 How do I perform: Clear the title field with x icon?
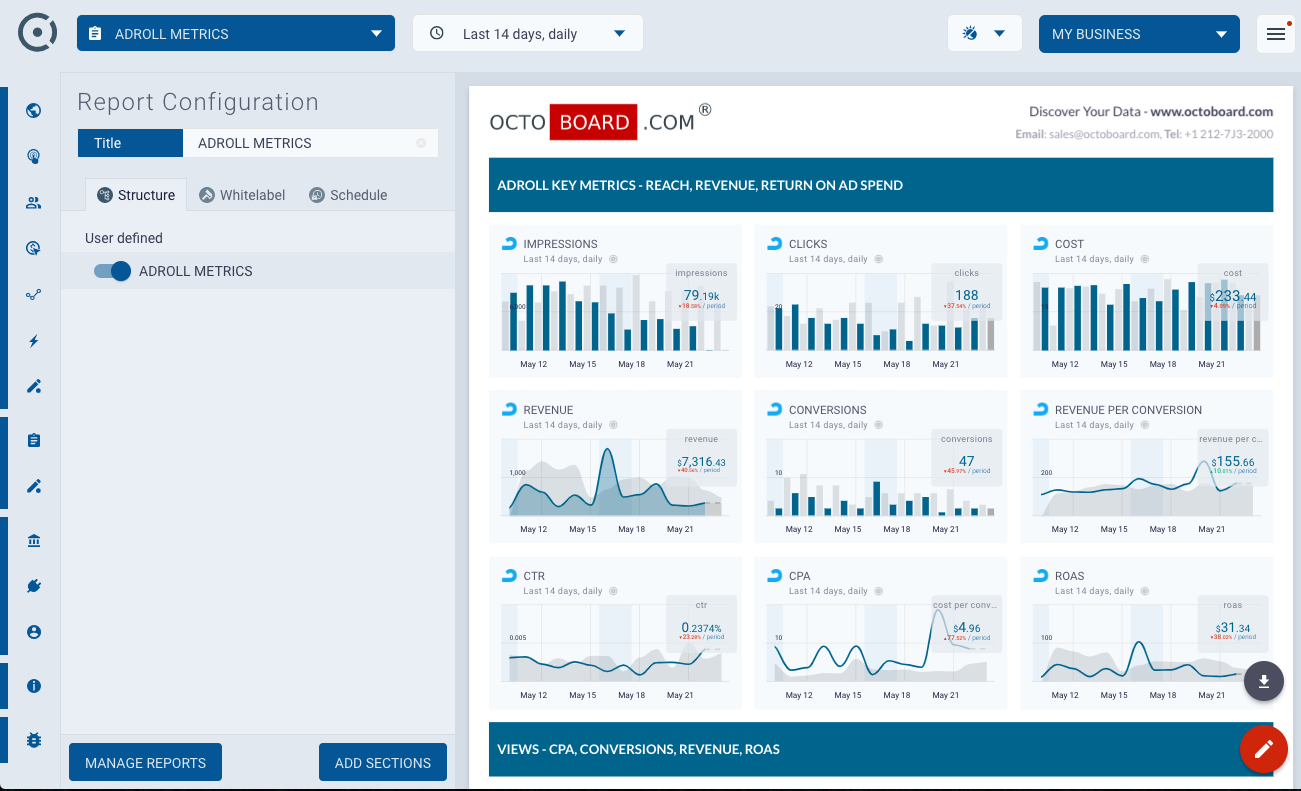[x=421, y=143]
